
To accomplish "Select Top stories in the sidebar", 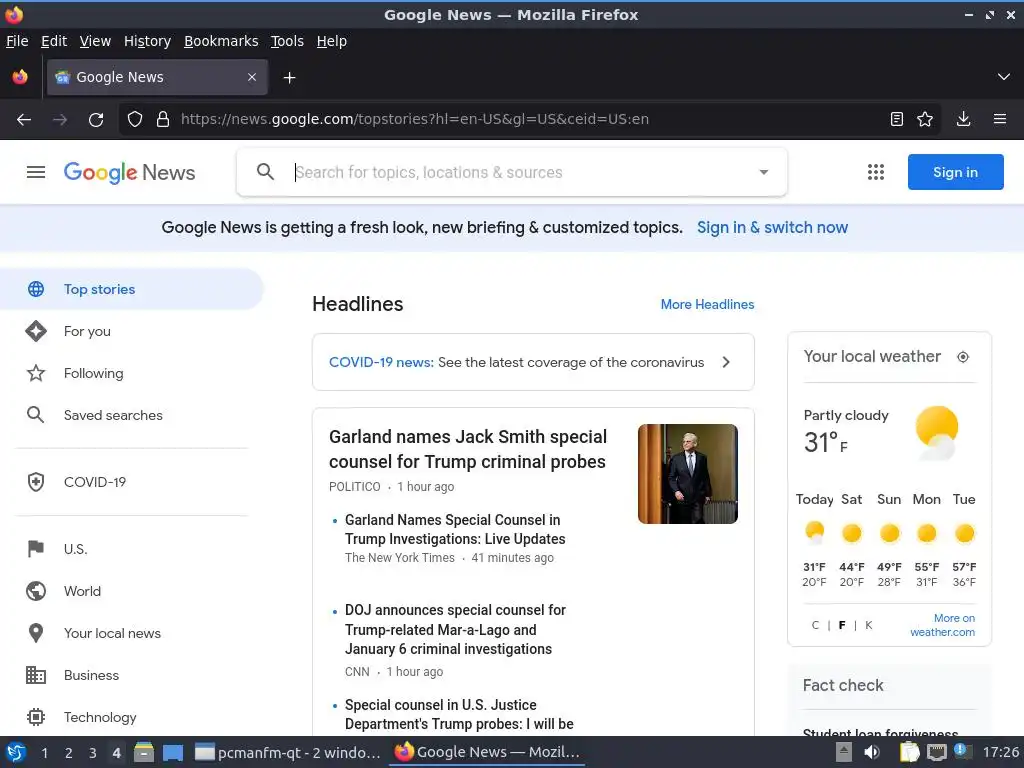I will (131, 289).
